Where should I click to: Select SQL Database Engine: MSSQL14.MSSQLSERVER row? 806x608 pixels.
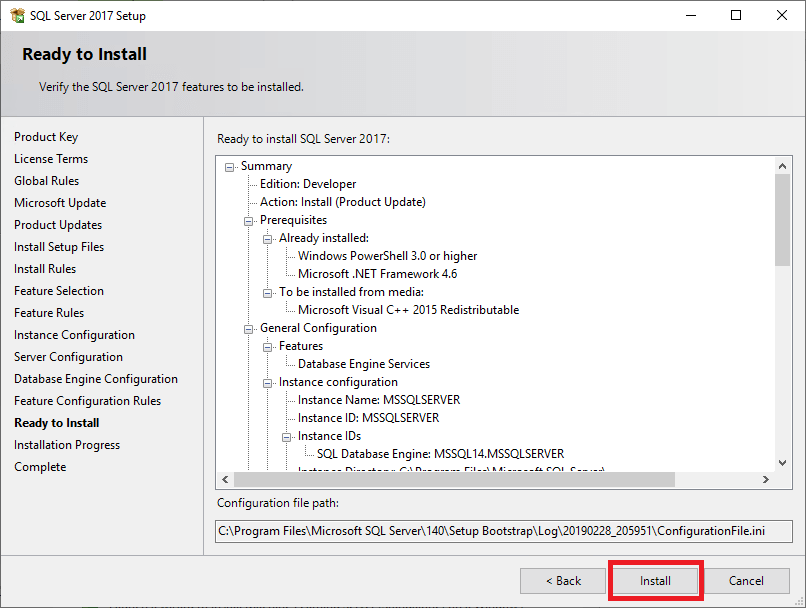click(441, 454)
